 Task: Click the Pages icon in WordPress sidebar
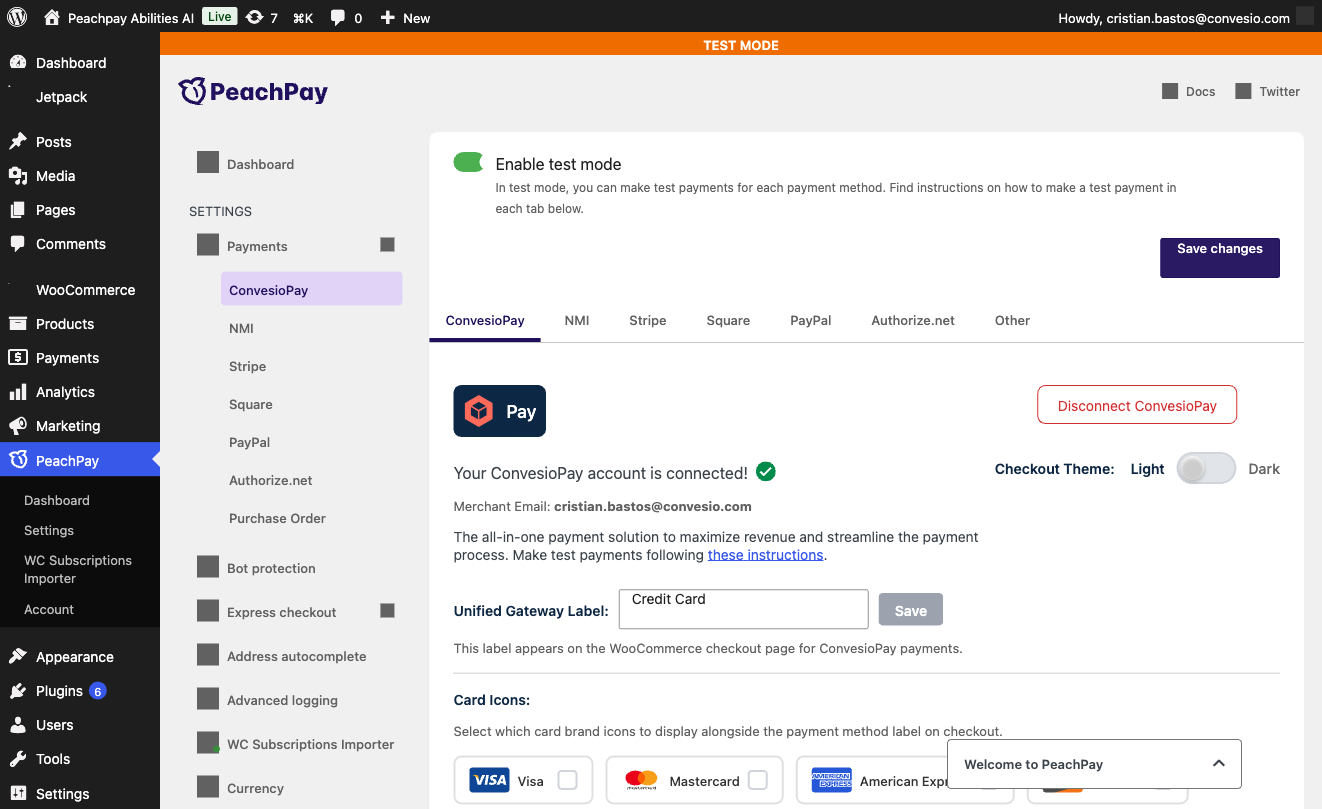[18, 209]
